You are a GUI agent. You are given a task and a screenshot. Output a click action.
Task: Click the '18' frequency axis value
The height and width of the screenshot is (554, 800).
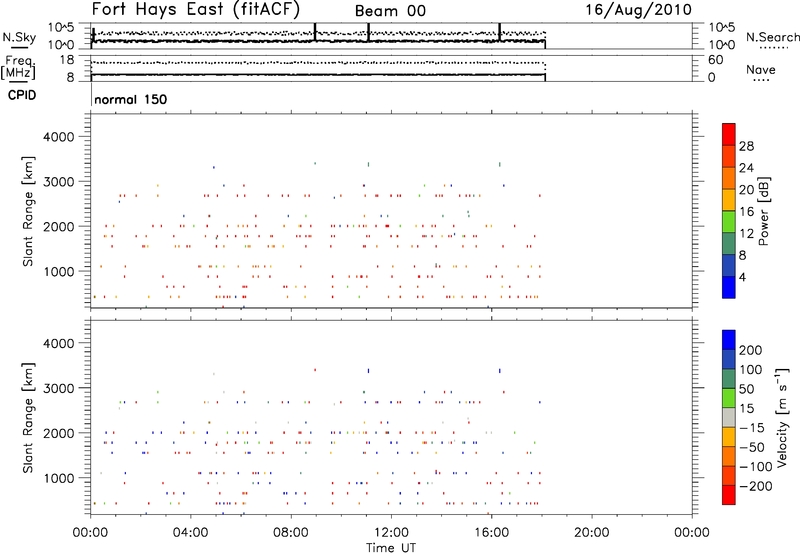67,60
